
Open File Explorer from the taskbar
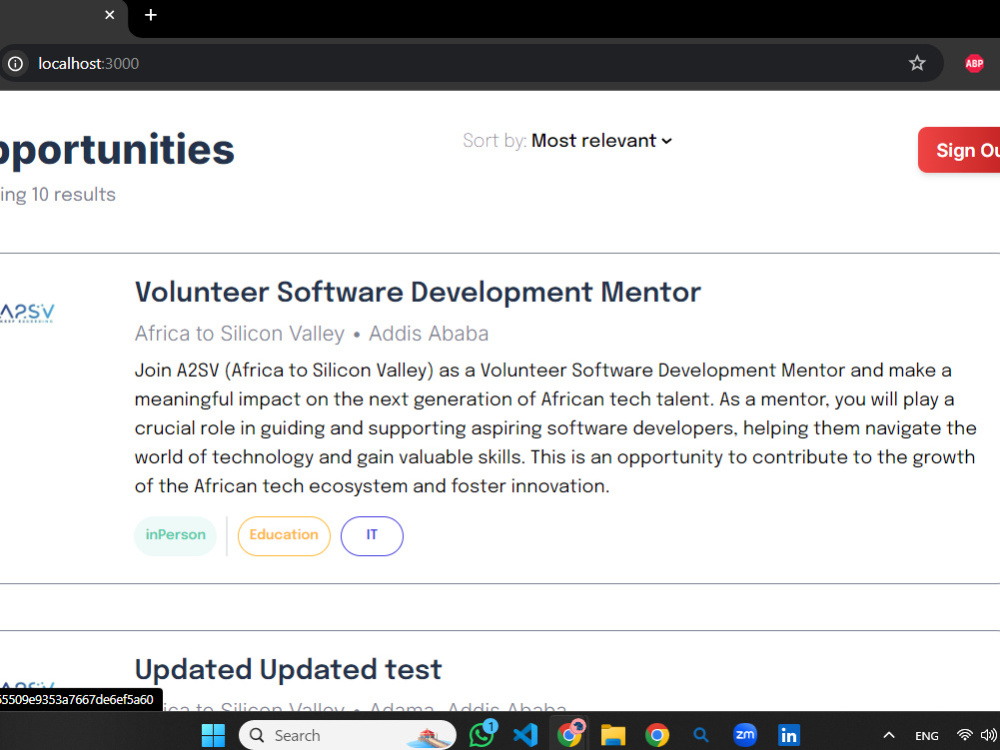click(613, 735)
